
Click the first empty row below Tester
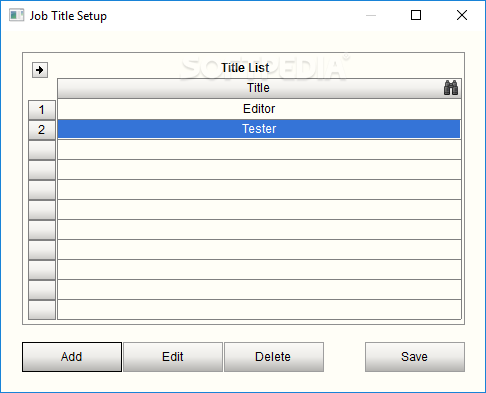tap(259, 149)
